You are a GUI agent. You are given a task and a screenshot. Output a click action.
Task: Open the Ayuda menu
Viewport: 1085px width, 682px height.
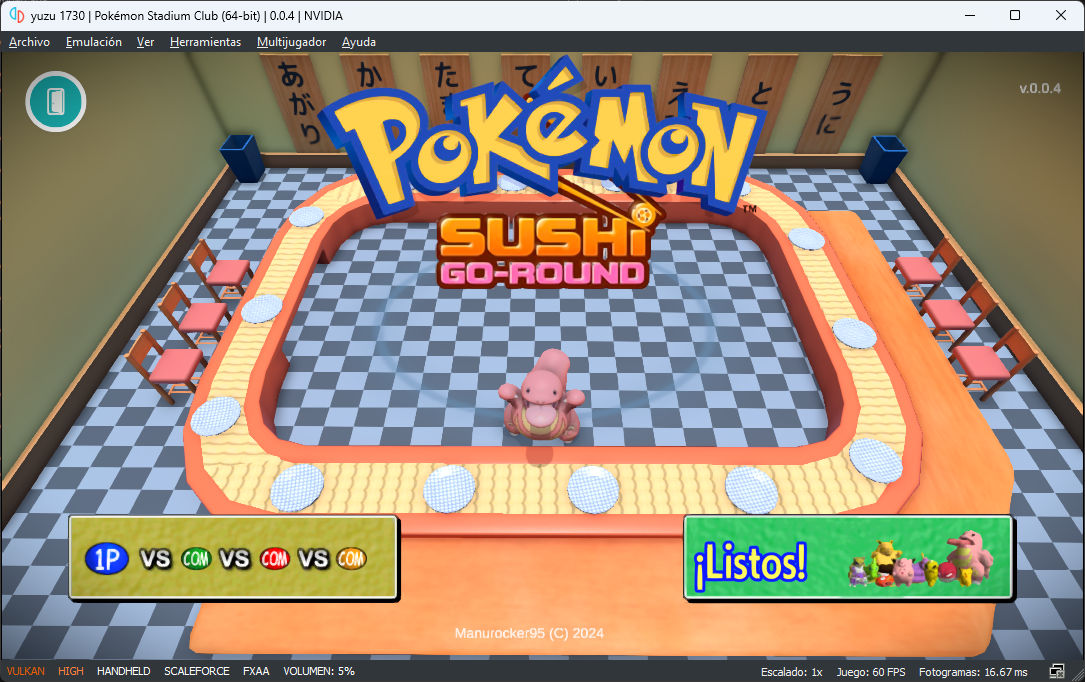(358, 42)
